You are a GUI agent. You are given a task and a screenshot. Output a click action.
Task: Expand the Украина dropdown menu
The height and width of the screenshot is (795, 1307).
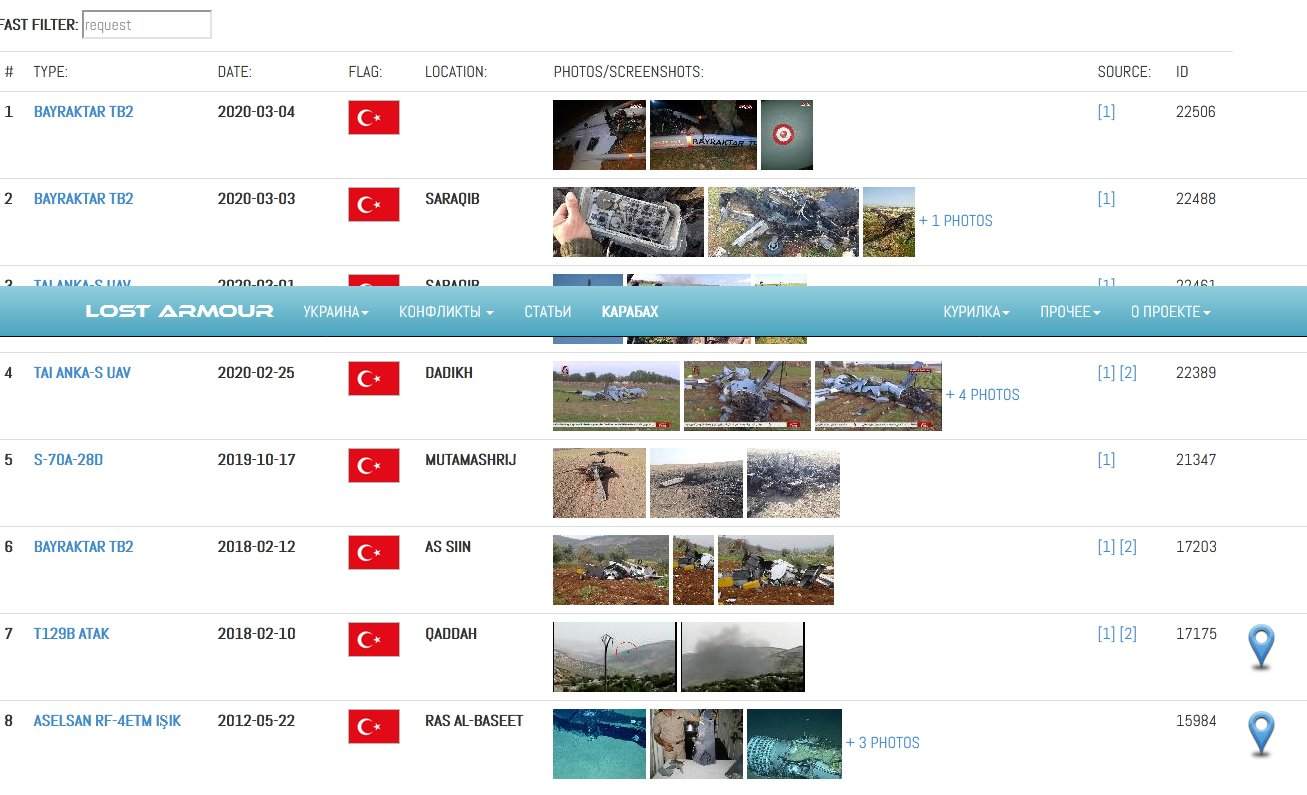click(336, 312)
